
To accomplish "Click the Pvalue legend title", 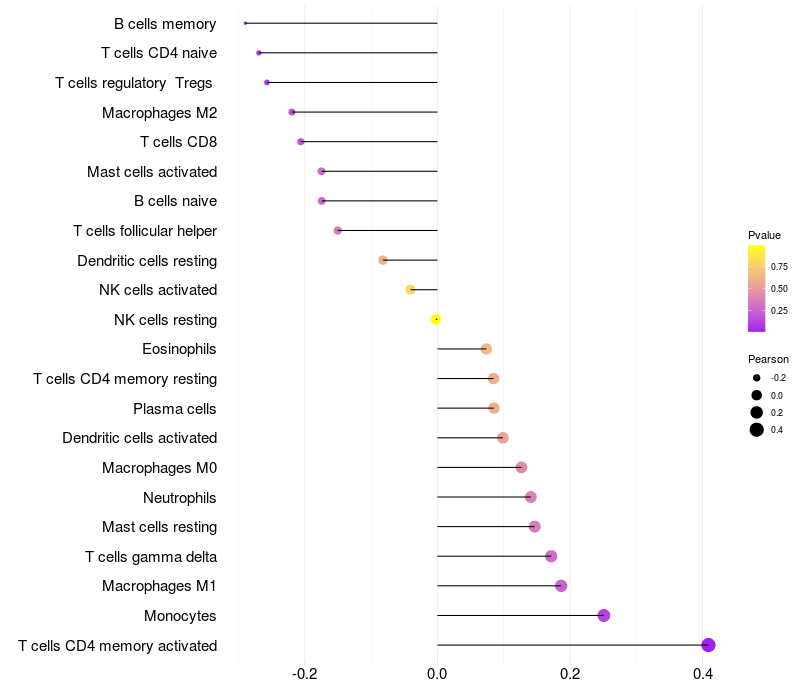I will tap(764, 235).
